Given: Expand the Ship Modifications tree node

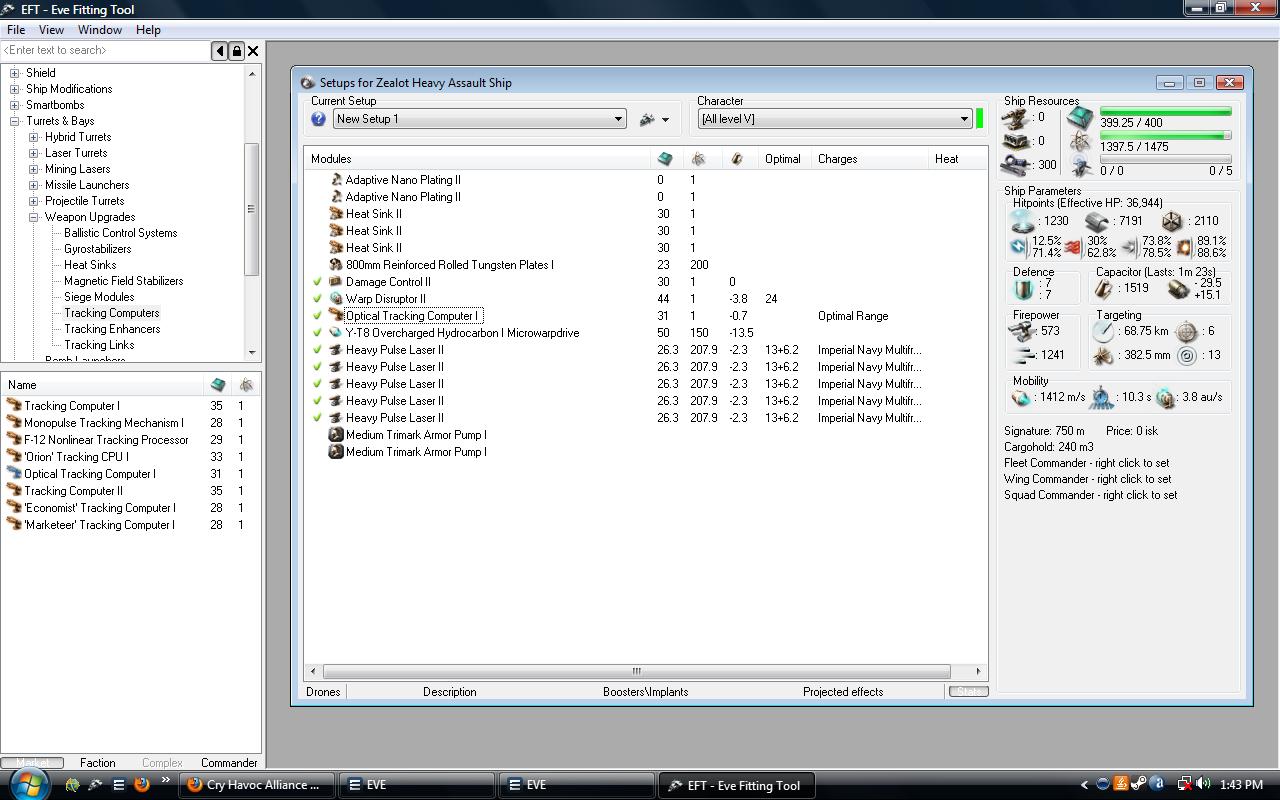Looking at the screenshot, I should pyautogui.click(x=15, y=89).
